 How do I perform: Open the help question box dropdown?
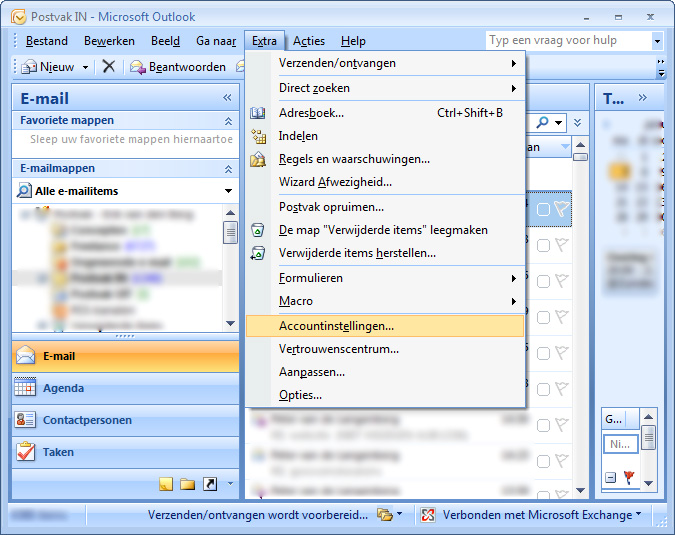657,41
